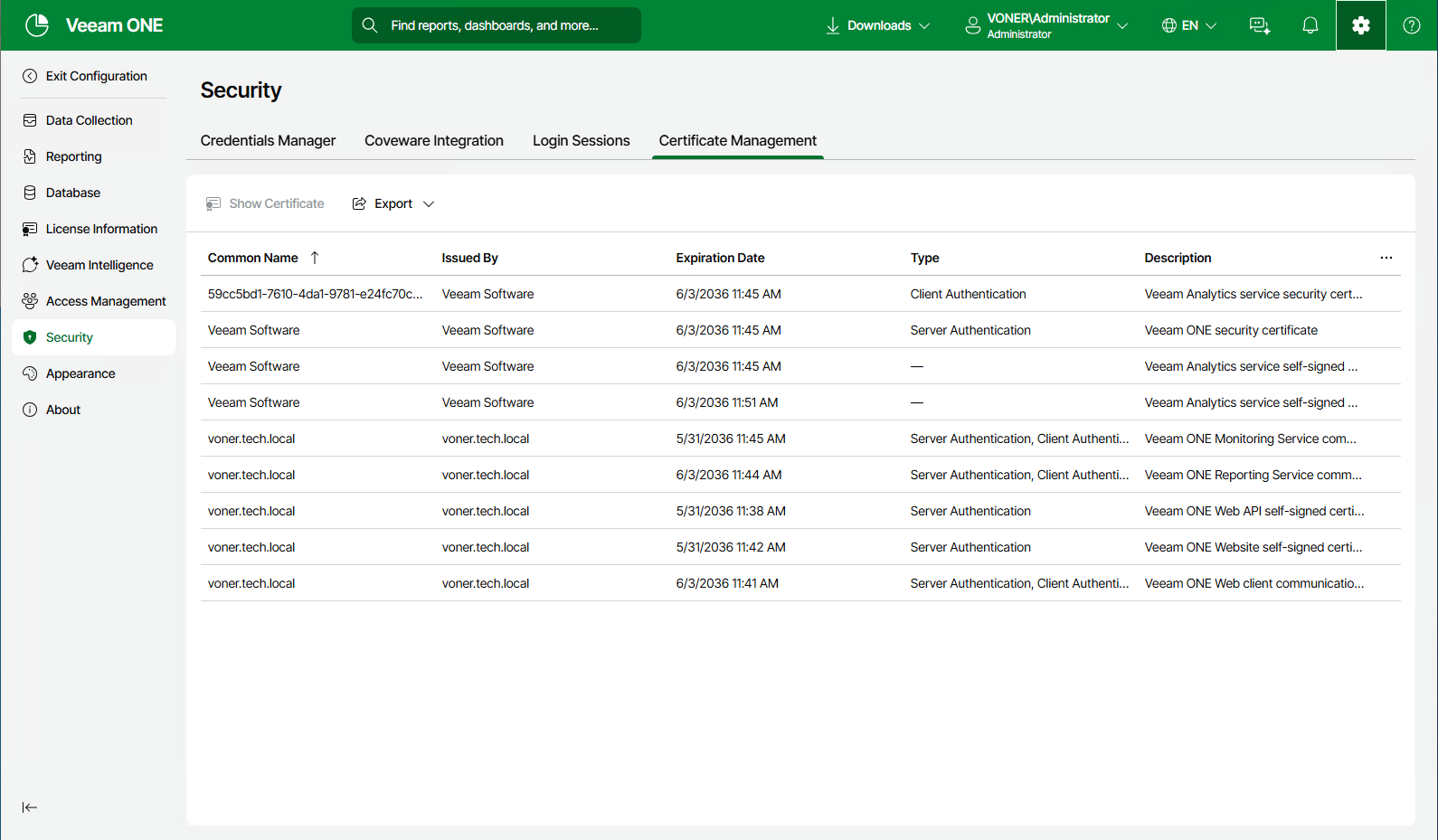Image resolution: width=1438 pixels, height=840 pixels.
Task: Select the Veeam ONE Website self-signed description
Action: tap(1254, 547)
